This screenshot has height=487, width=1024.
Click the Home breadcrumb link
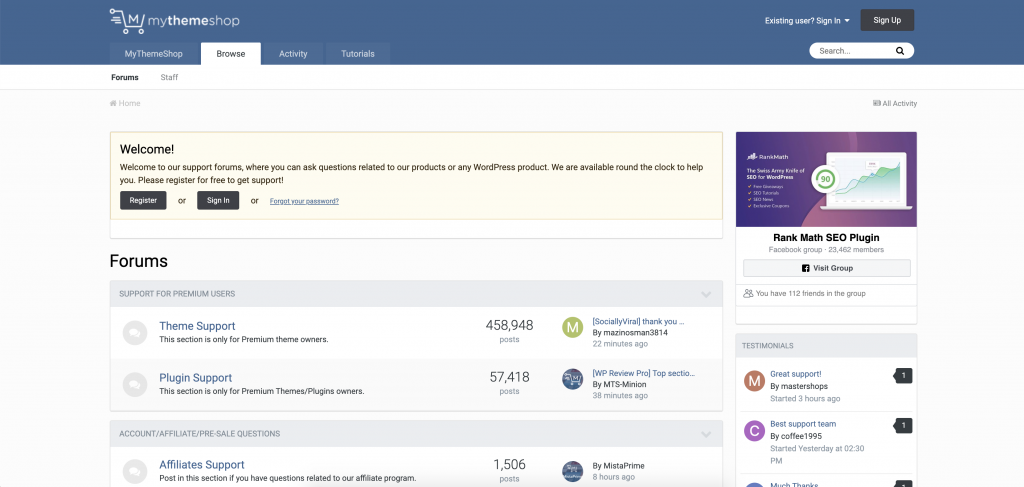pyautogui.click(x=125, y=103)
